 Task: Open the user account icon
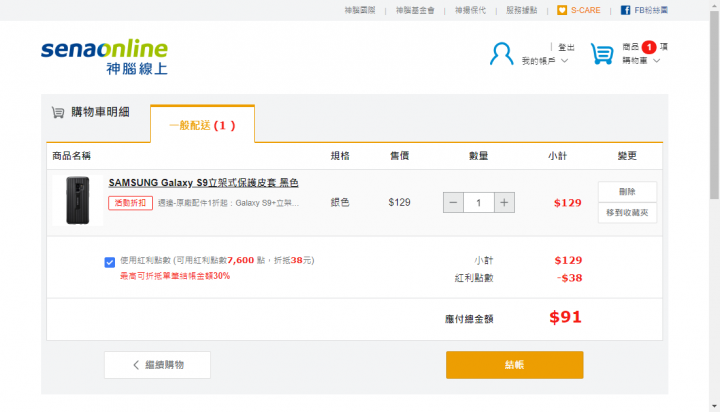(x=501, y=54)
